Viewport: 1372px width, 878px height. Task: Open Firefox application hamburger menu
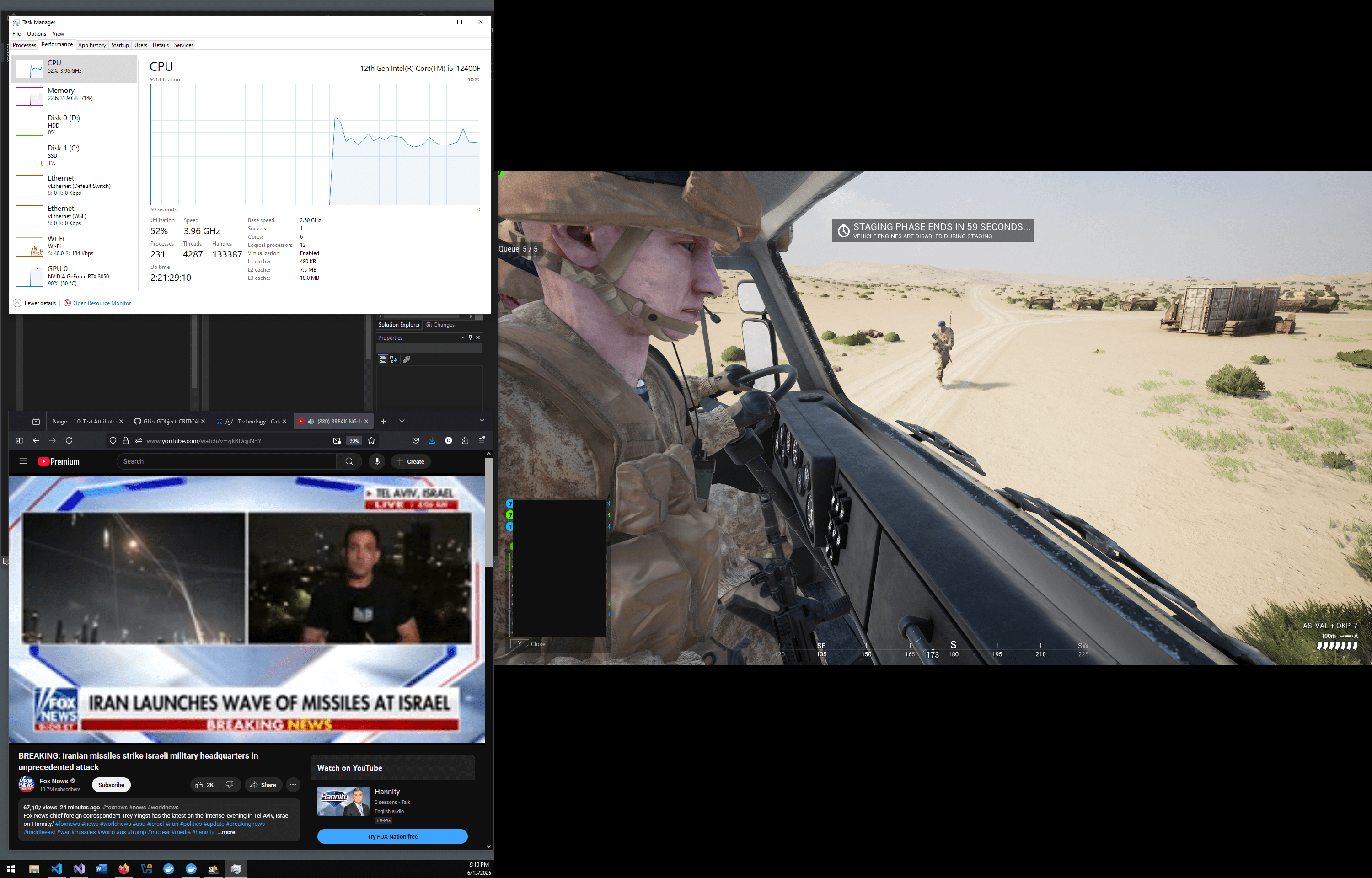click(x=482, y=440)
